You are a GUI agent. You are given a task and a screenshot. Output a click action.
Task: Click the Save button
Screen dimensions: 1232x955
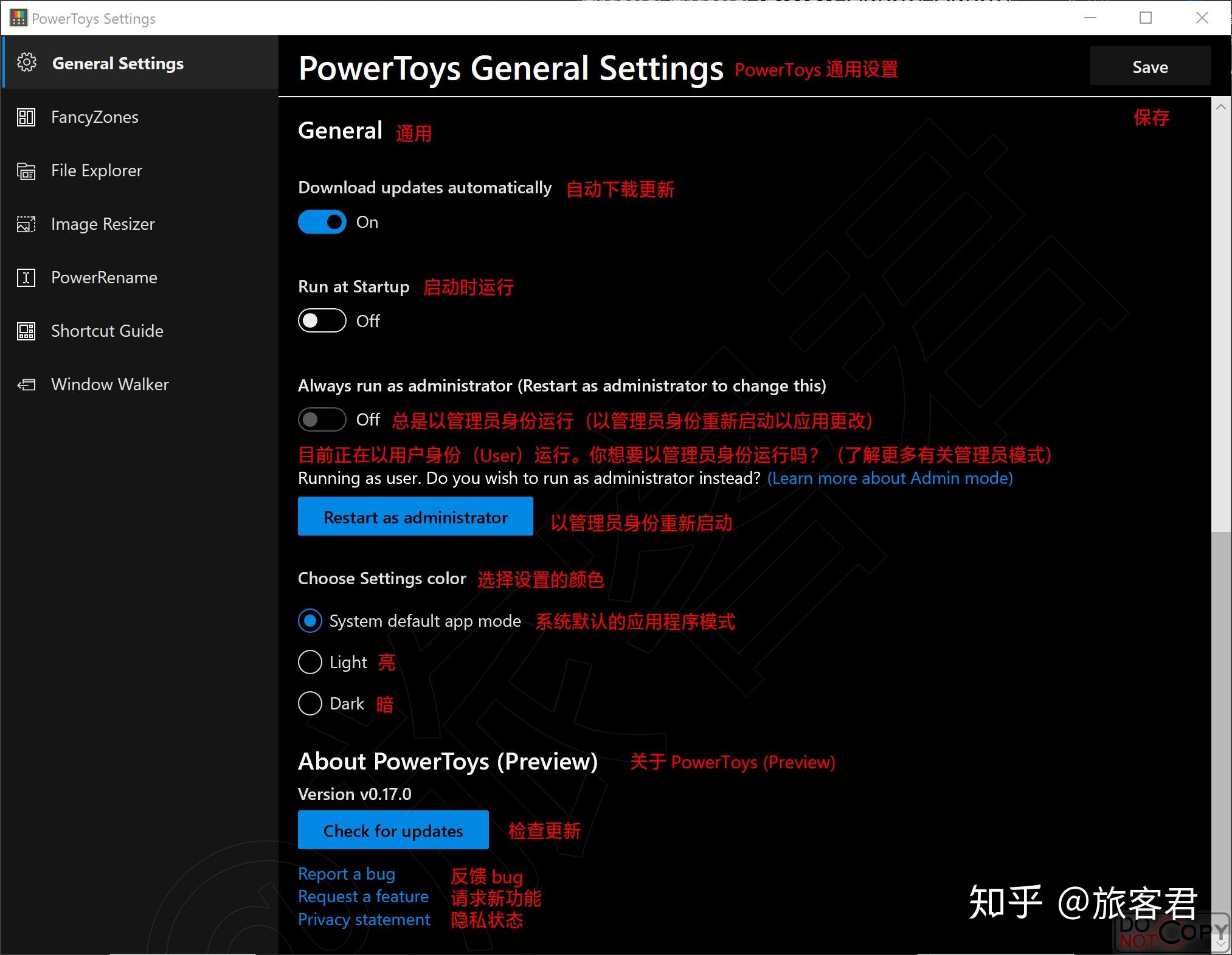(x=1149, y=66)
